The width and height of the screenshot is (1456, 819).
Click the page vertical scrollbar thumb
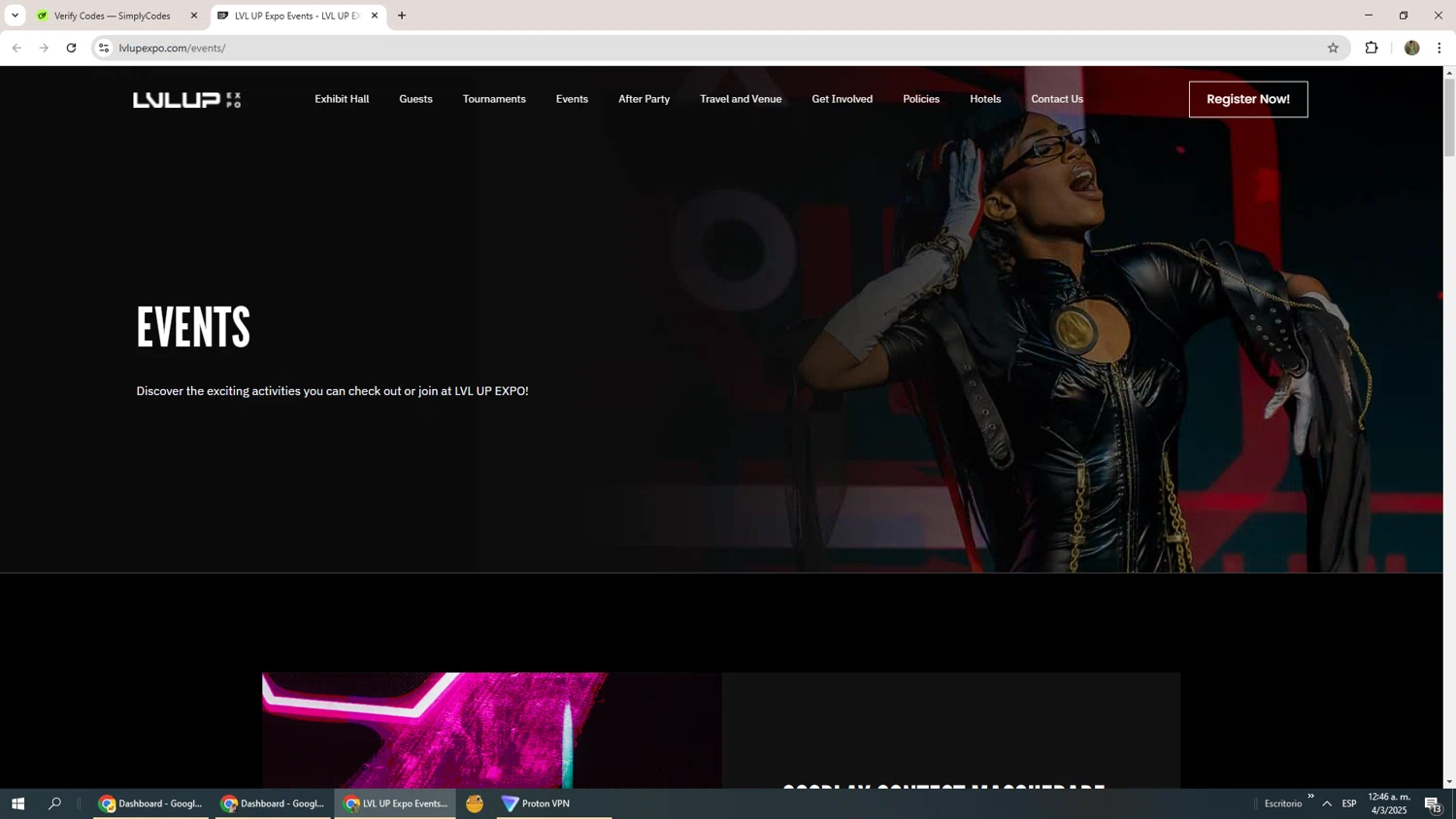point(1449,117)
